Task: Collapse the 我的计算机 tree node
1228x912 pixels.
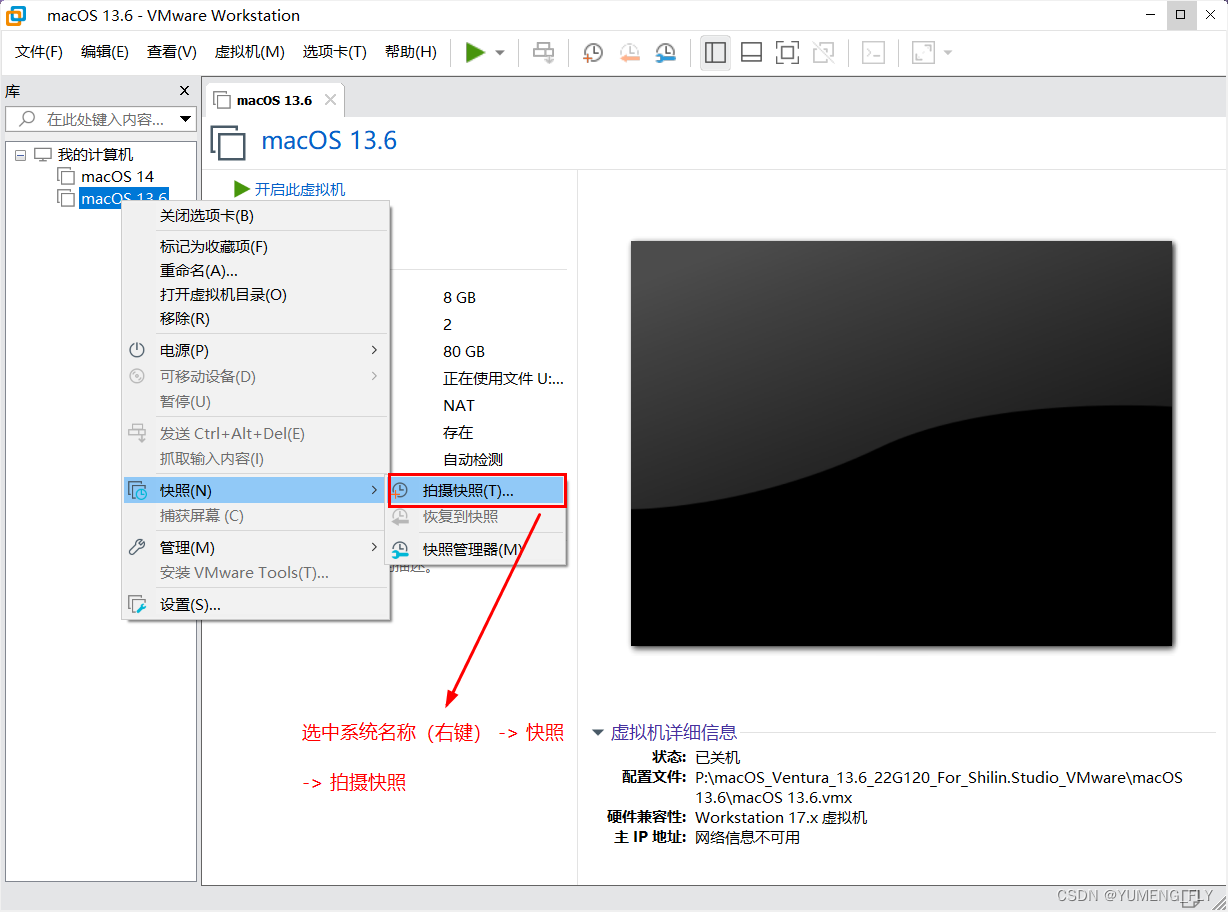Action: 20,155
